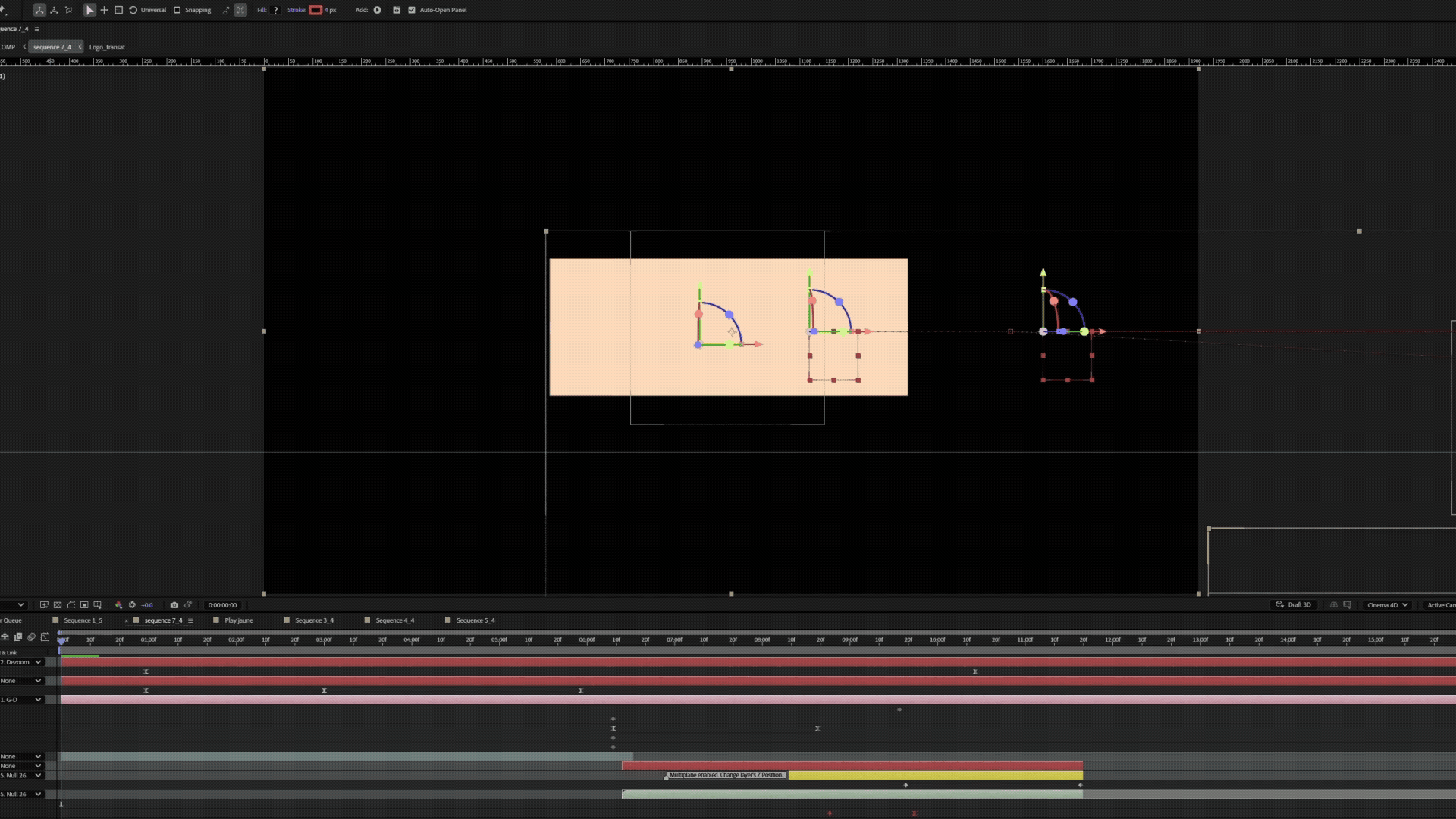Open the Cinema 4D renderer dropdown

pos(1387,605)
